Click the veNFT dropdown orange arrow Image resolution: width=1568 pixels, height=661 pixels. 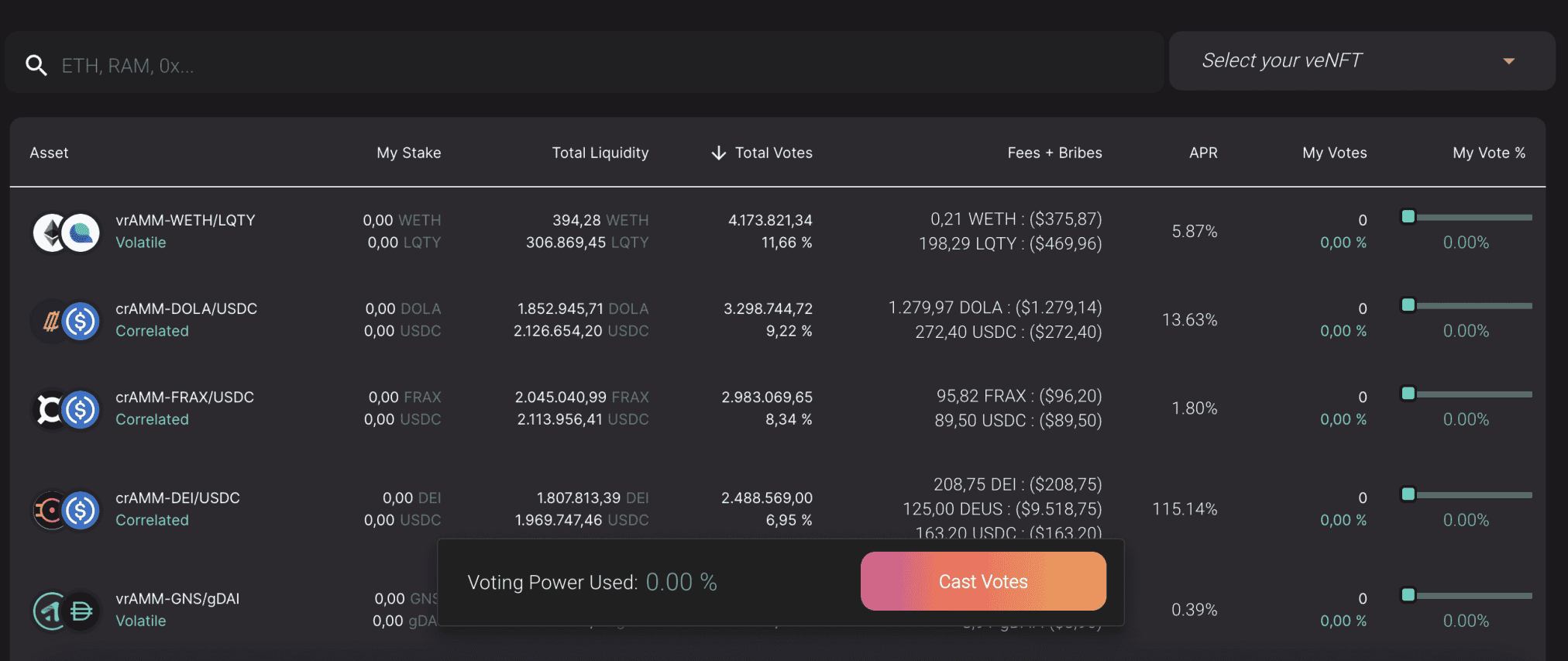click(x=1508, y=61)
